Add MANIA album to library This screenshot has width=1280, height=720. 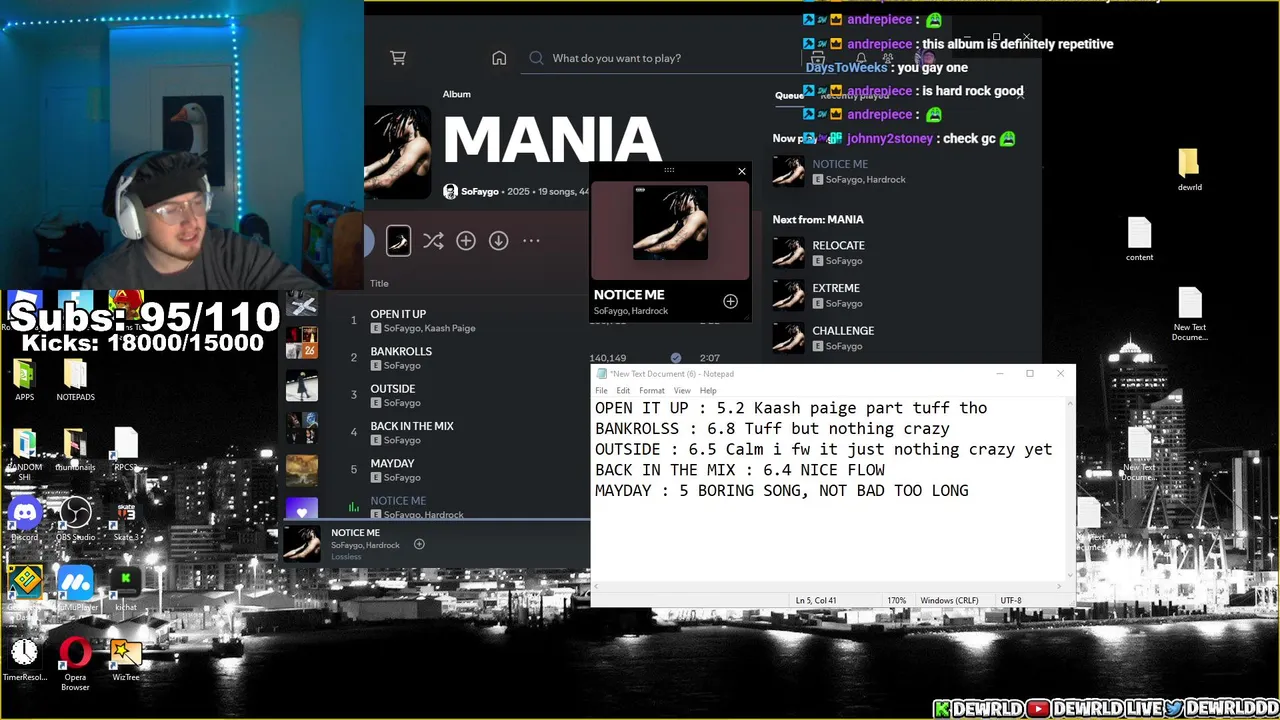click(x=466, y=241)
